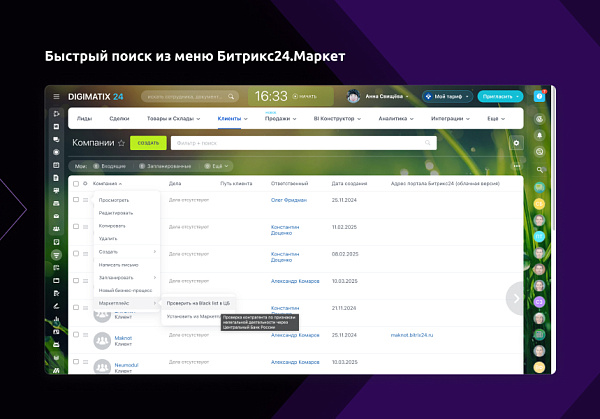Viewport: 600px width, 419px height.
Task: Open row actions icon for the Maknot row
Action: 85,335
